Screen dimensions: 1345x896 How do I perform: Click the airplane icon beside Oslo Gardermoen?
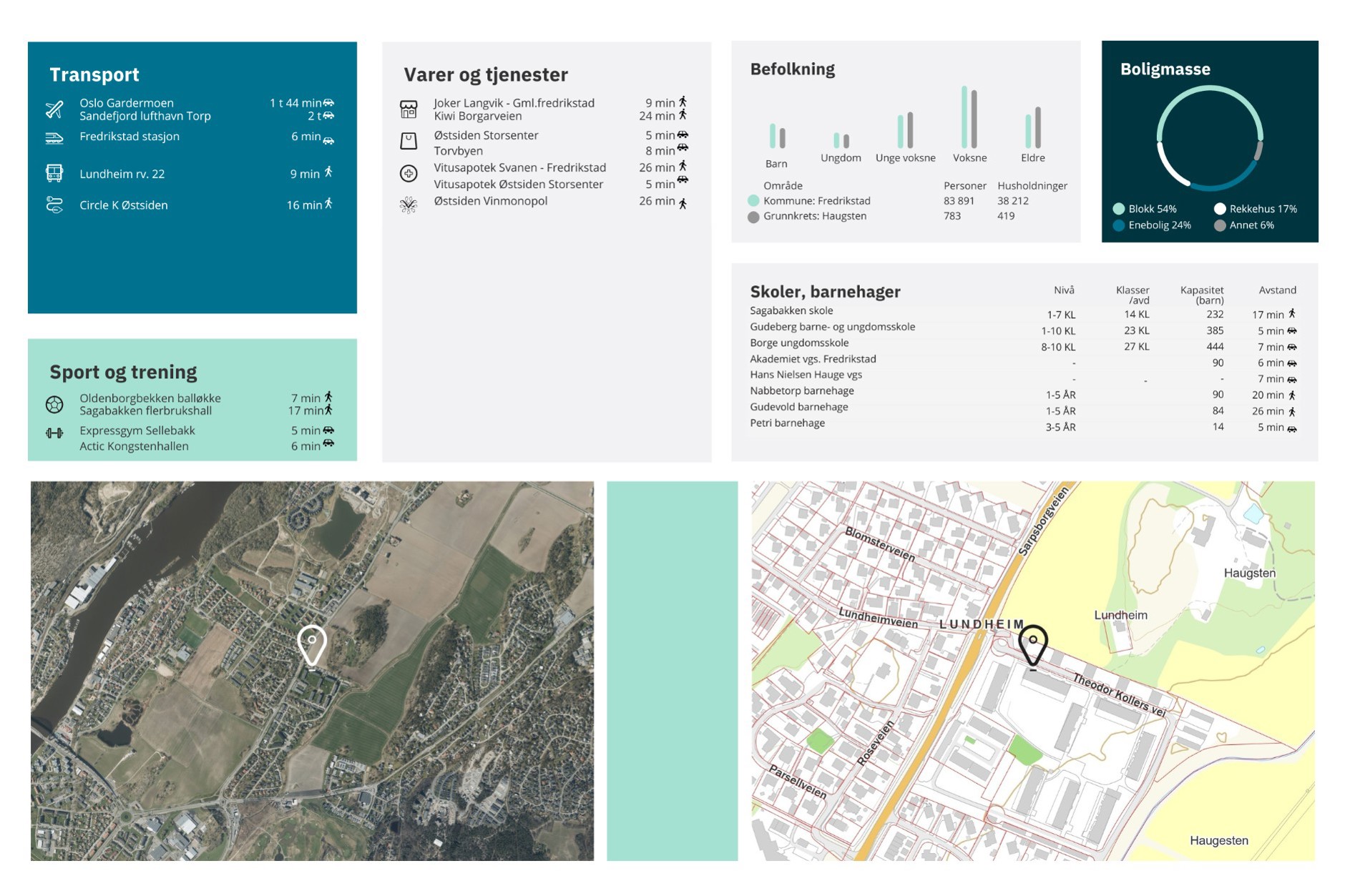[x=54, y=109]
